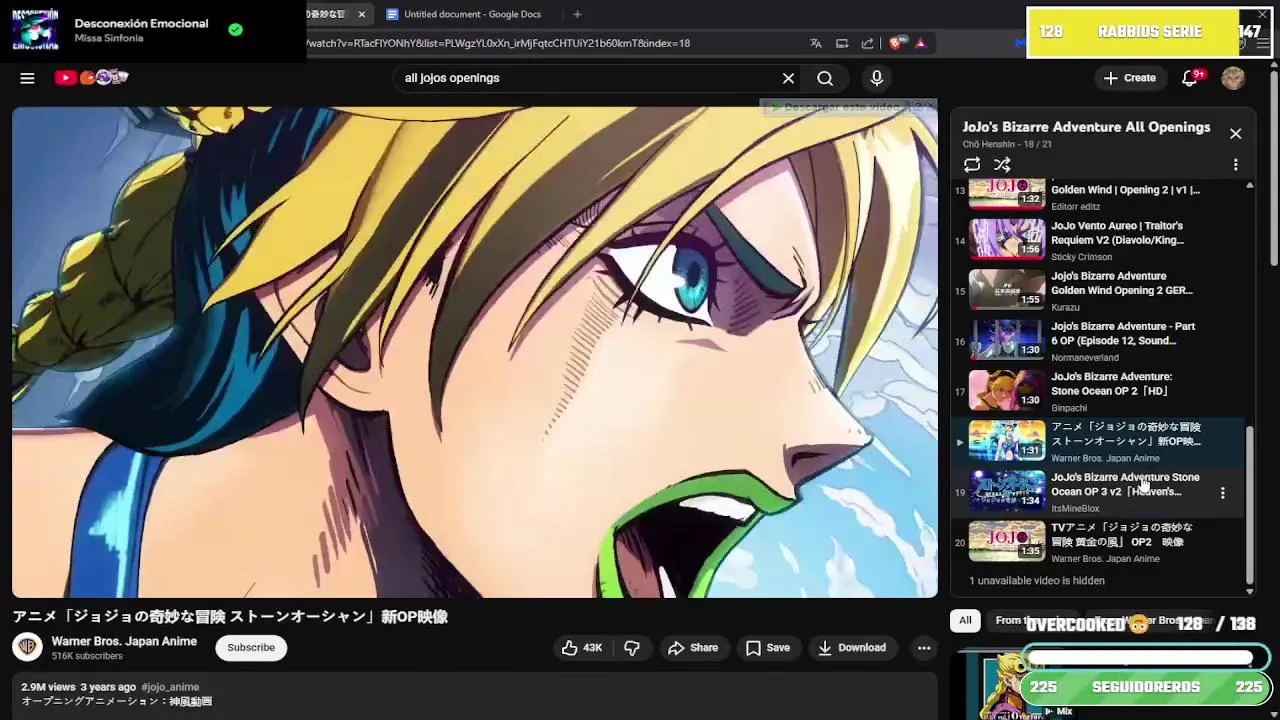The height and width of the screenshot is (720, 1280).
Task: Play Golden Wind Opening 2 GER item by Kurazu
Action: [x=1100, y=290]
